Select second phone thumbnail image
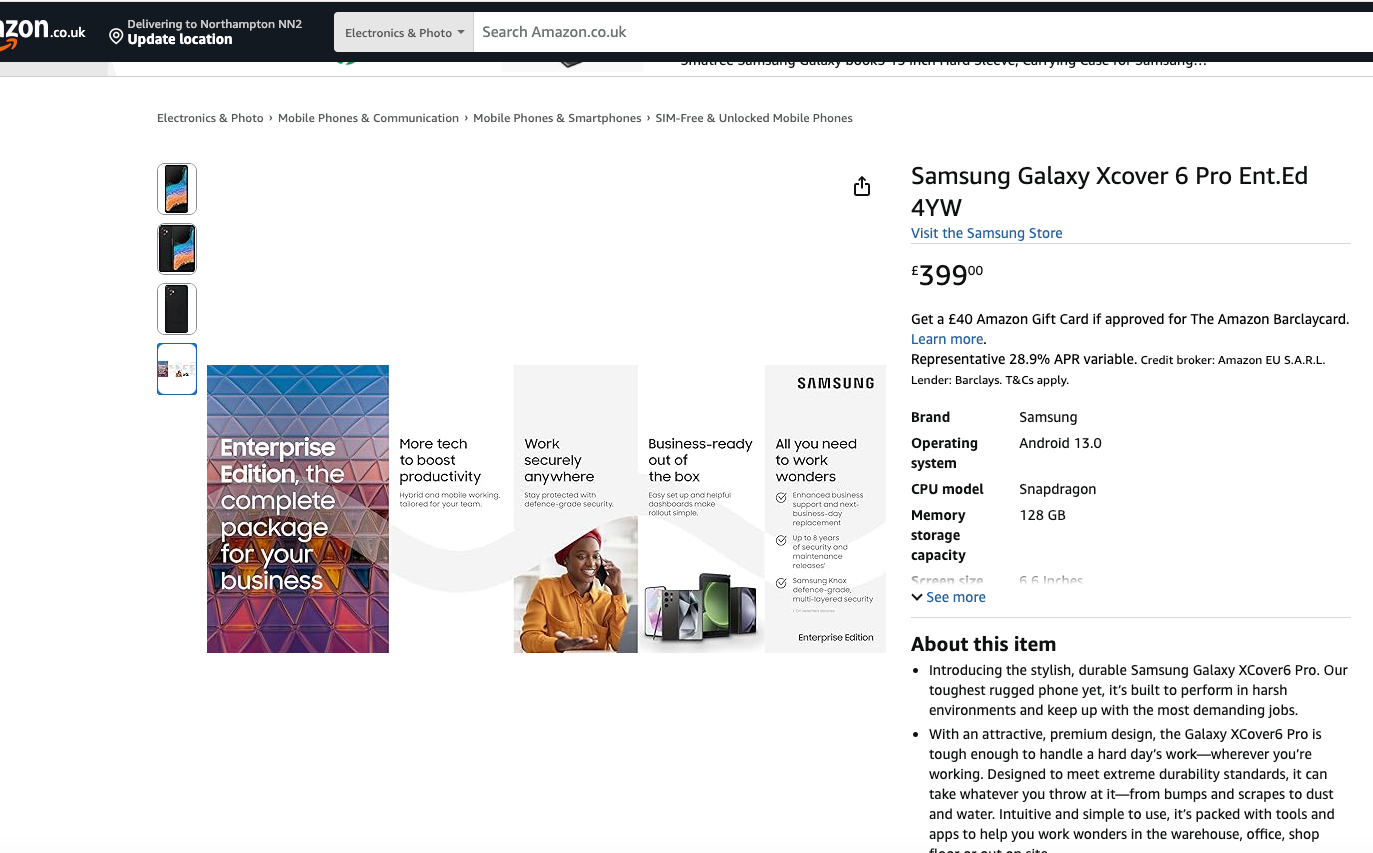This screenshot has height=853, width=1373. click(x=177, y=249)
